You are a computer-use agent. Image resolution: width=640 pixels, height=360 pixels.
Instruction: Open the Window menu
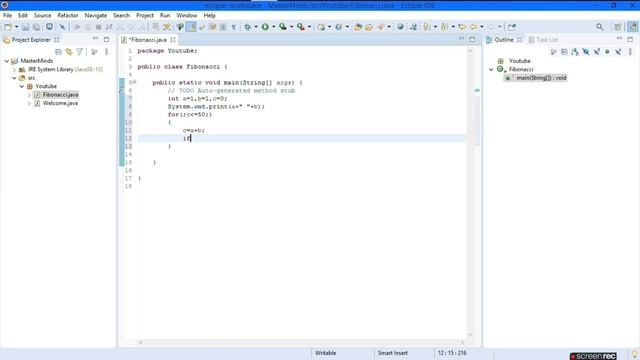coord(187,16)
